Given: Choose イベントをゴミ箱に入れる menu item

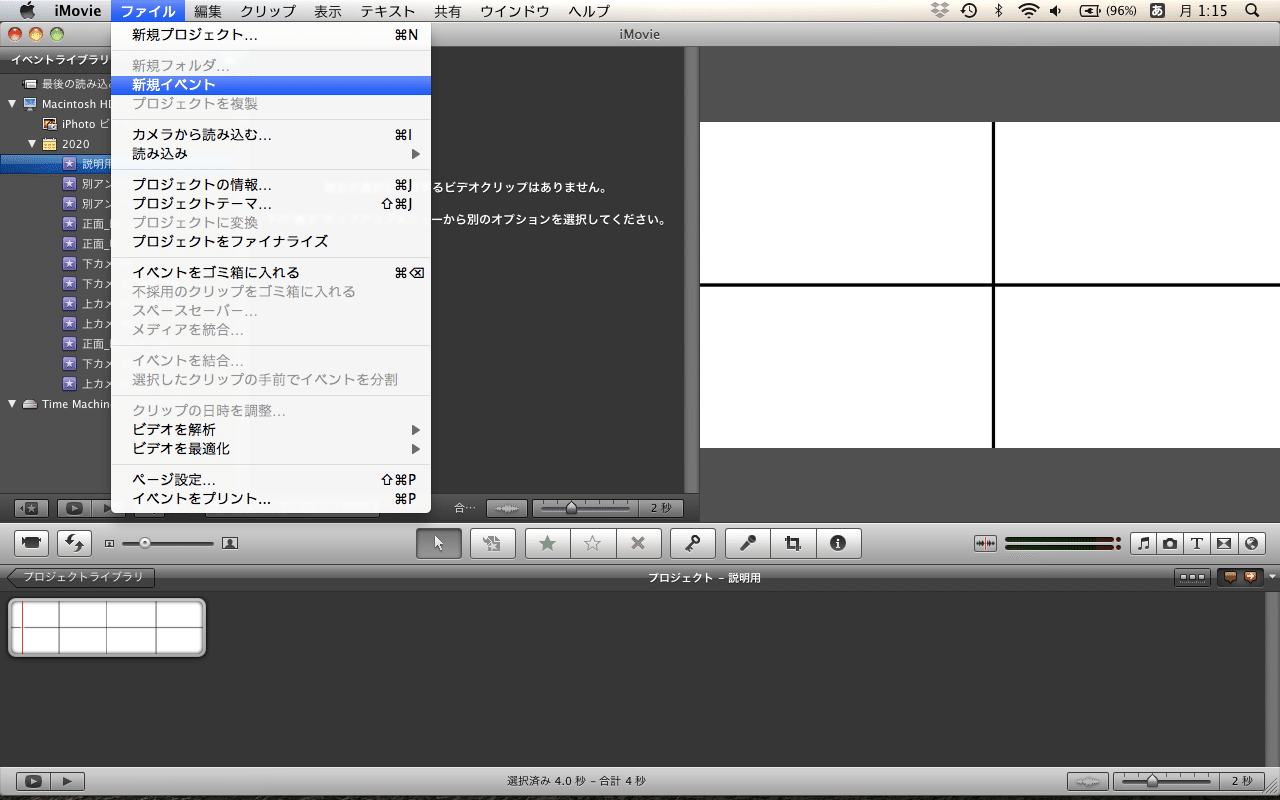Looking at the screenshot, I should (271, 272).
